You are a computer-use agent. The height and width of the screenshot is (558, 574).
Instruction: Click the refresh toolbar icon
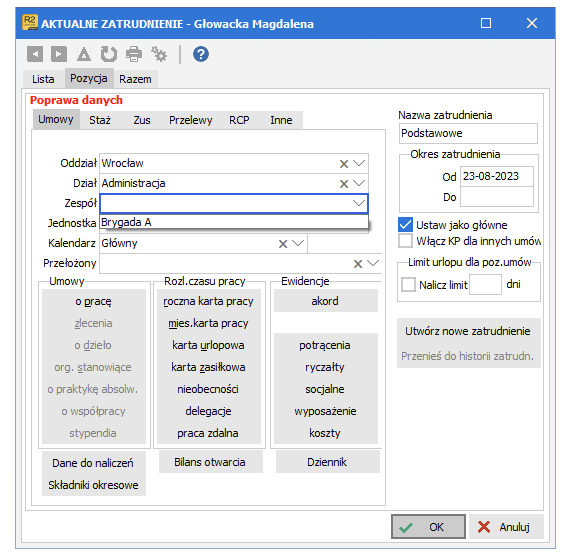pyautogui.click(x=109, y=54)
